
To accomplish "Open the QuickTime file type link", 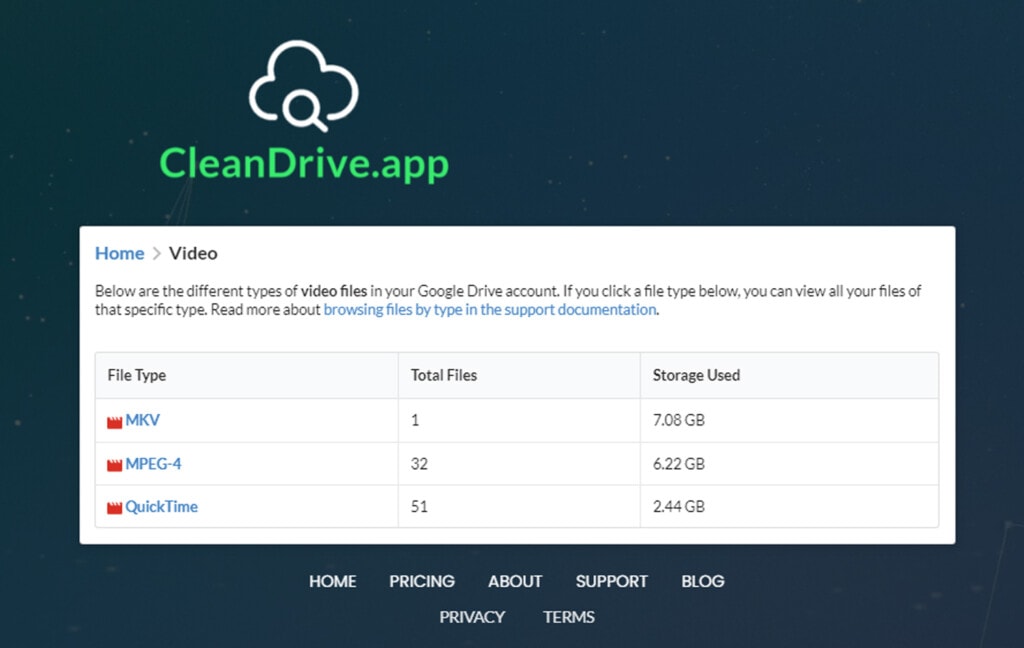I will point(161,506).
